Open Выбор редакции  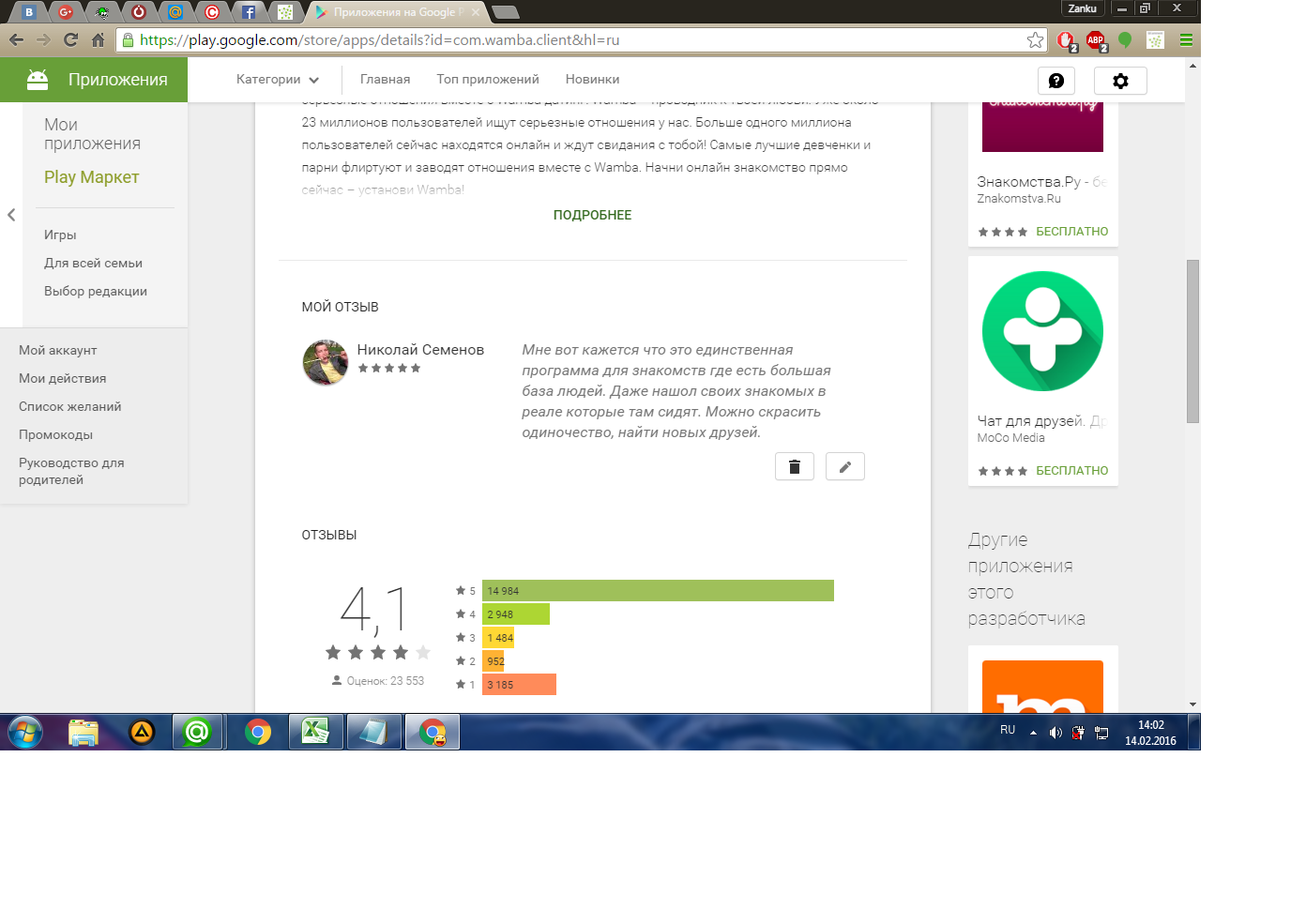95,292
